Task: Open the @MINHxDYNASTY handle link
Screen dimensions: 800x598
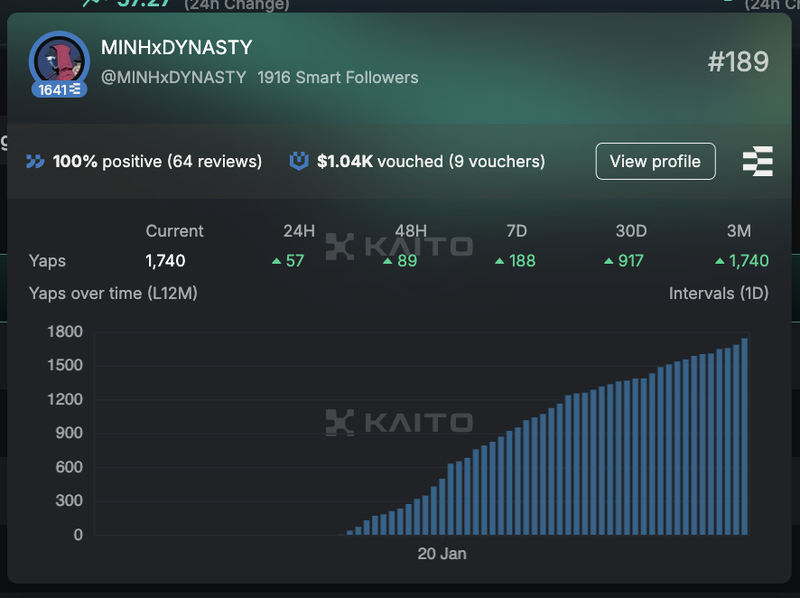Action: [173, 77]
